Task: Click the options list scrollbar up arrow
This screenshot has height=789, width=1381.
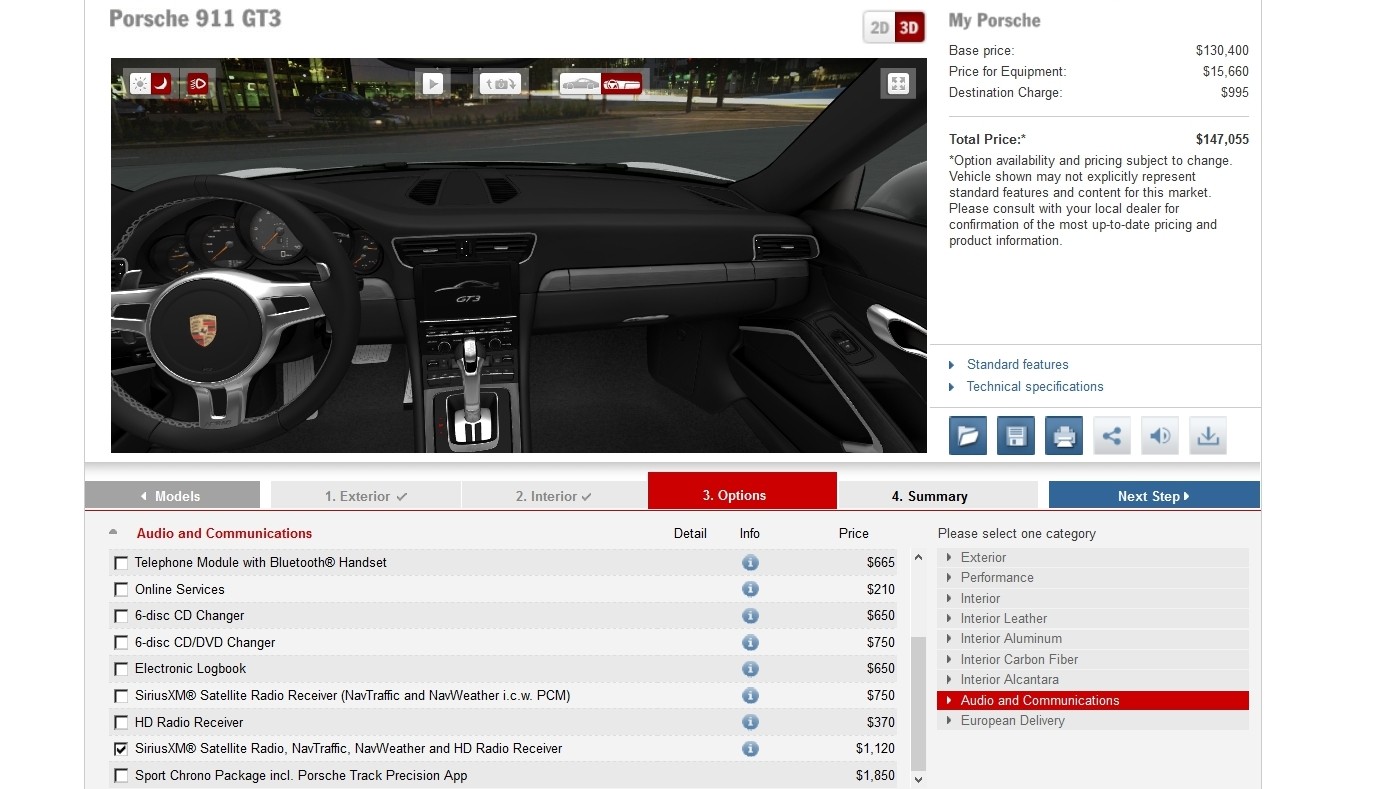Action: (x=918, y=558)
